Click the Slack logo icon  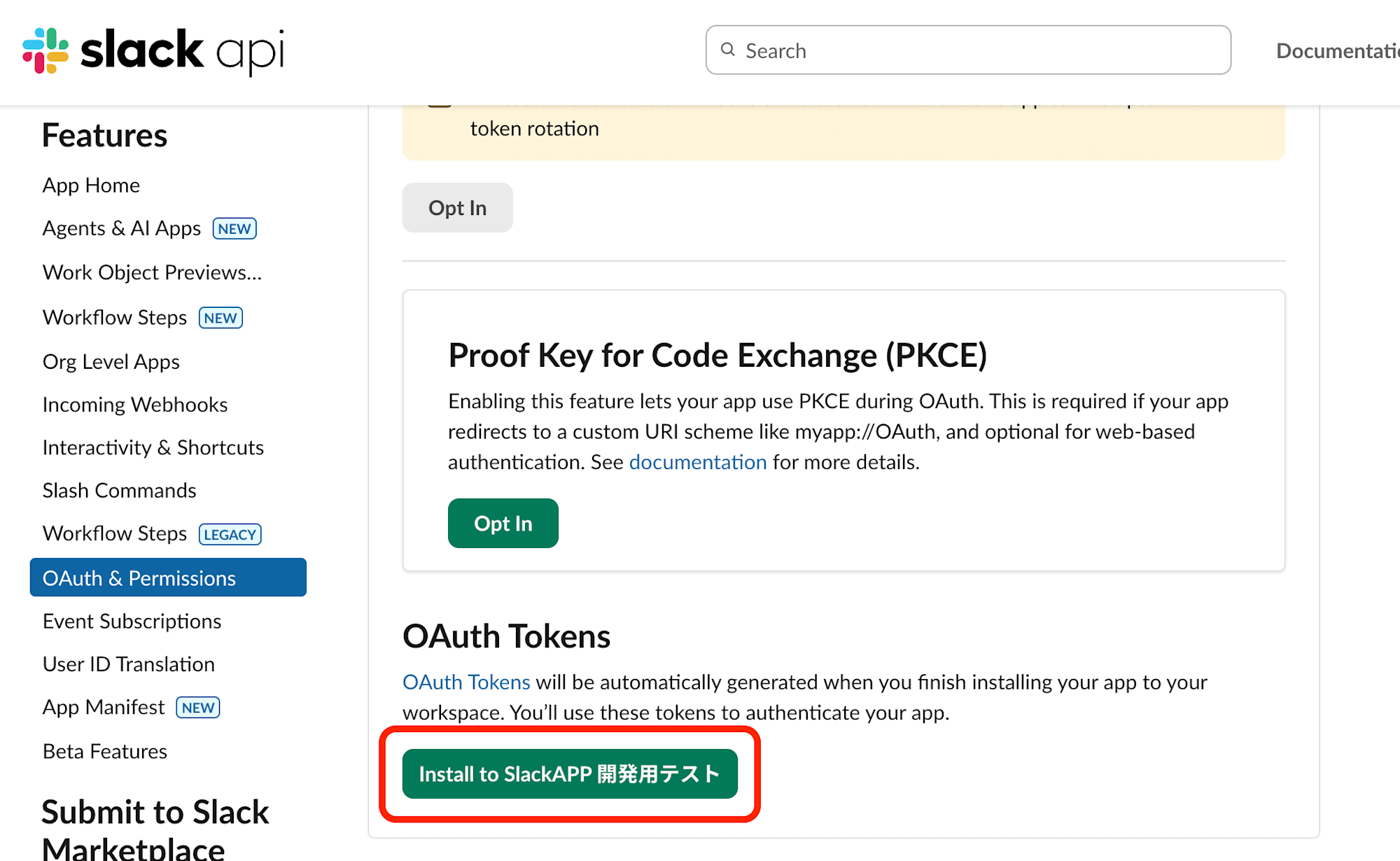[45, 50]
